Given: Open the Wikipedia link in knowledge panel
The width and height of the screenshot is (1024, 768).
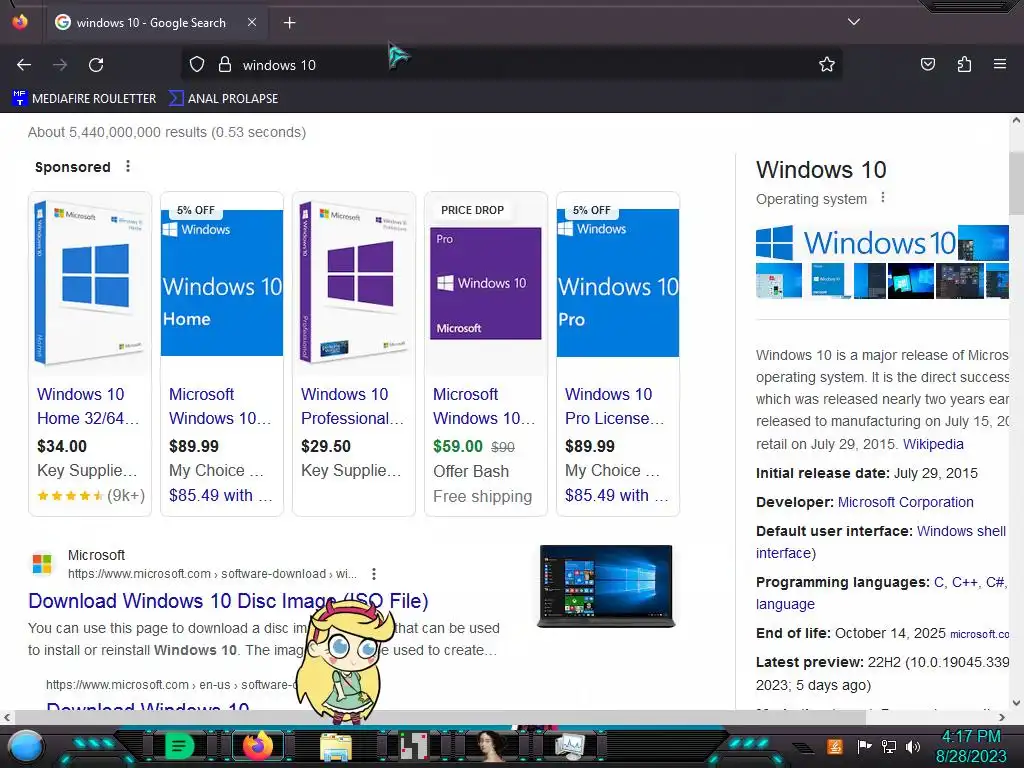Looking at the screenshot, I should [933, 444].
